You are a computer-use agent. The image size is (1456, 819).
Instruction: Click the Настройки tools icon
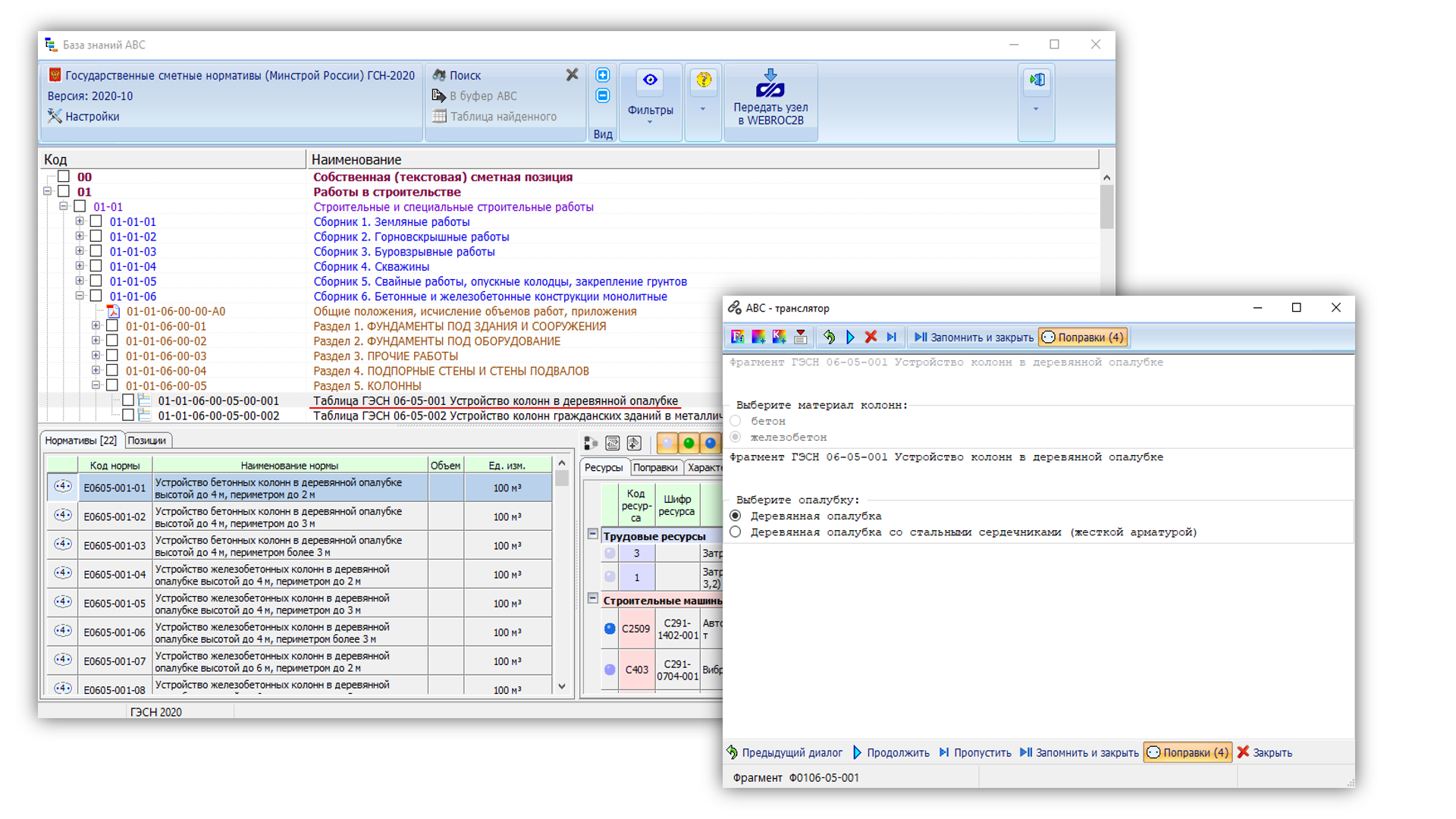55,116
